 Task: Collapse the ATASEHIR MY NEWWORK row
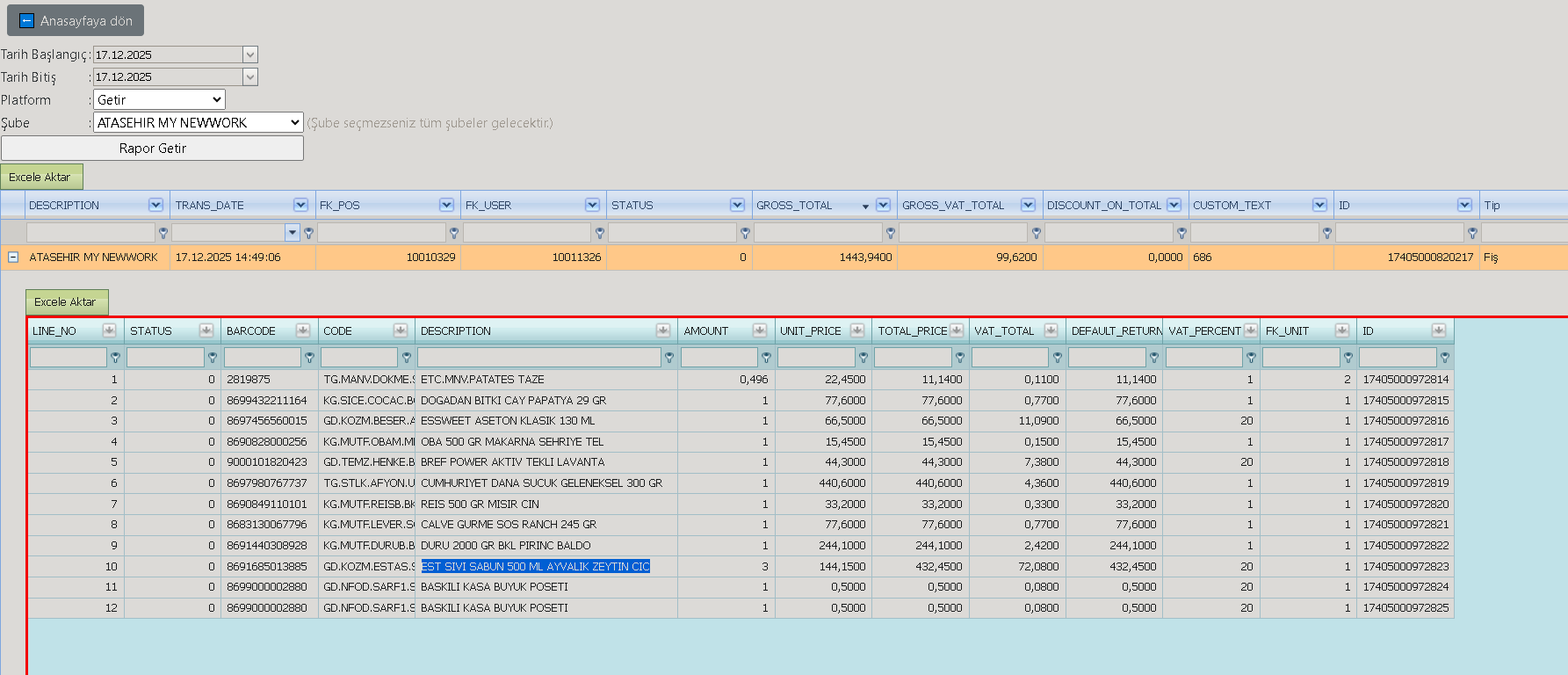point(13,258)
